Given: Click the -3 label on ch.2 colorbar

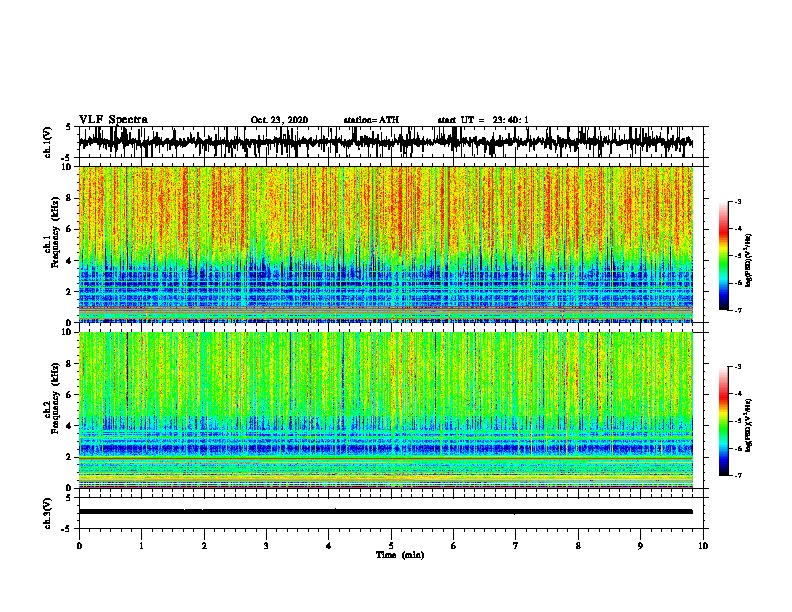Looking at the screenshot, I should click(737, 367).
